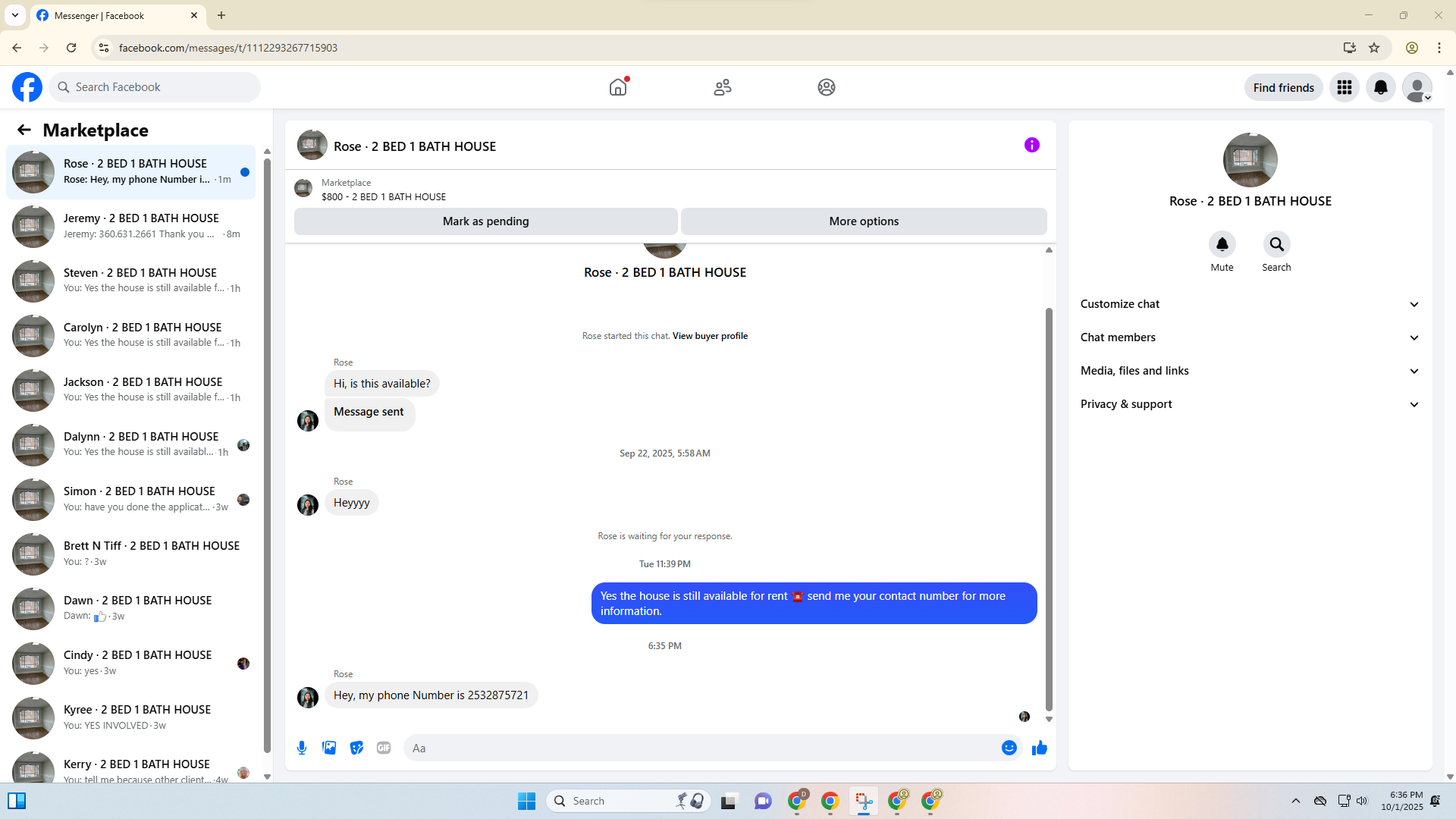Viewport: 1456px width, 819px height.
Task: Click Rose's phone number message
Action: pos(431,695)
